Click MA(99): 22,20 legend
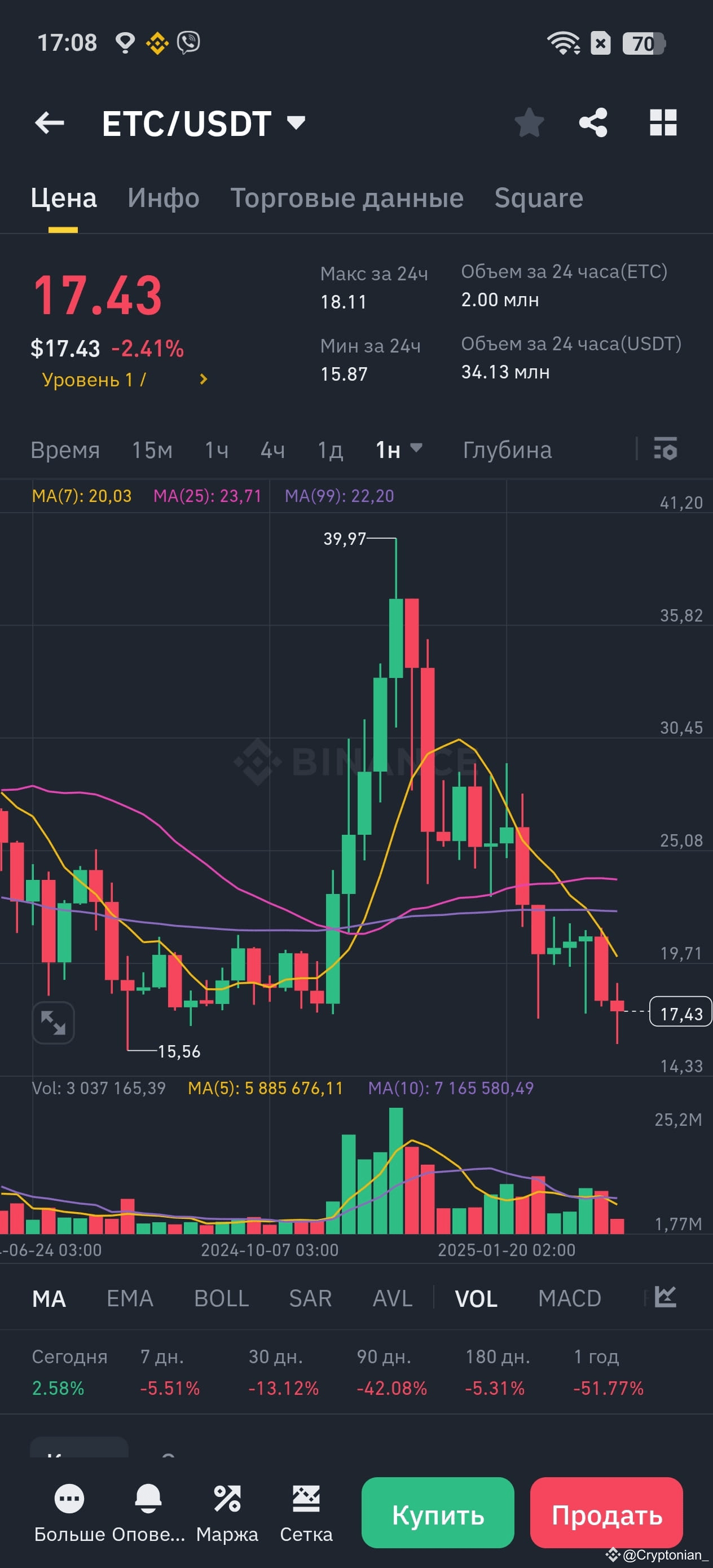The height and width of the screenshot is (1568, 713). (x=339, y=496)
